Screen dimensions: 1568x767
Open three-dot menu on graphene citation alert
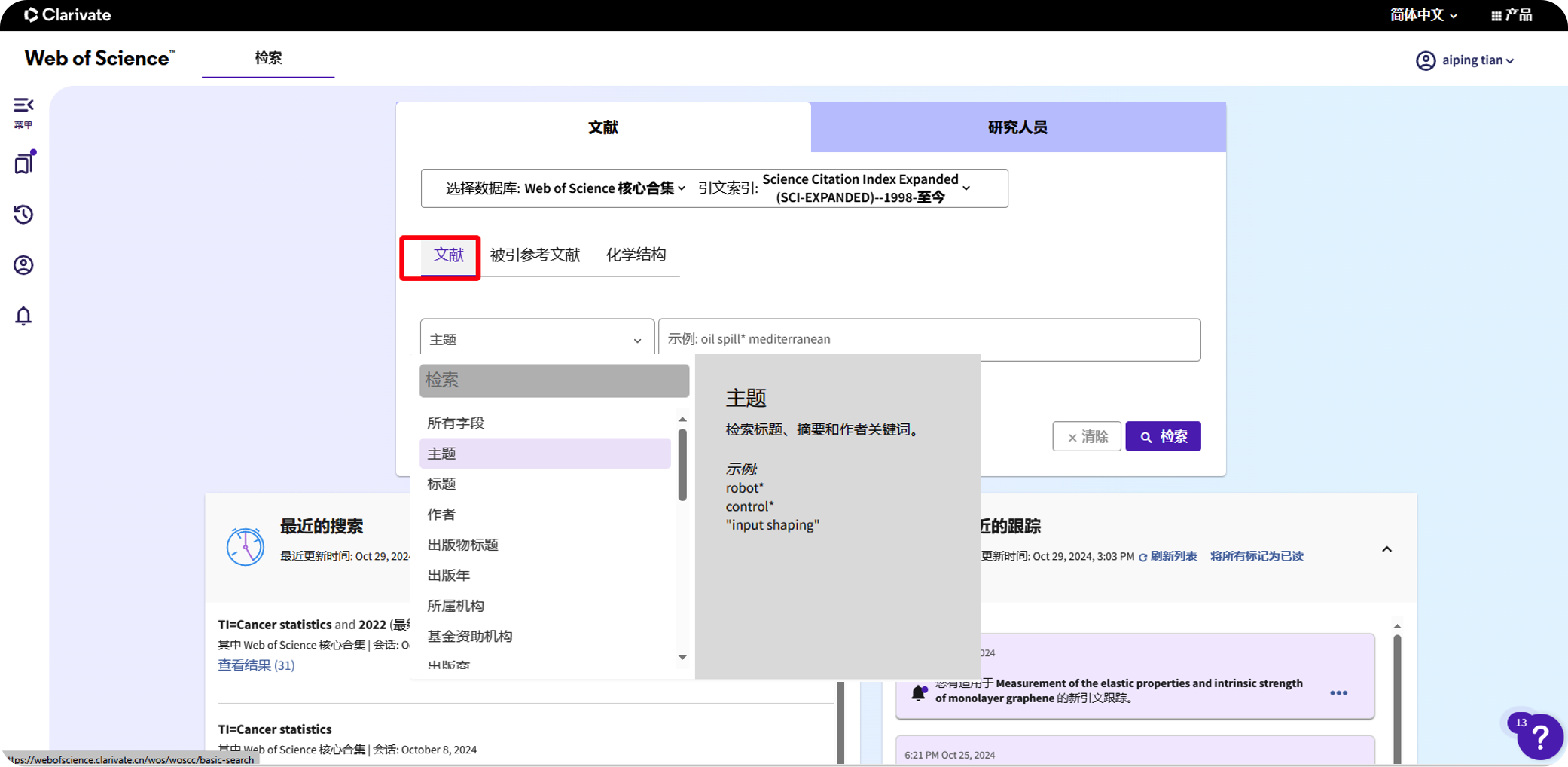click(1338, 693)
